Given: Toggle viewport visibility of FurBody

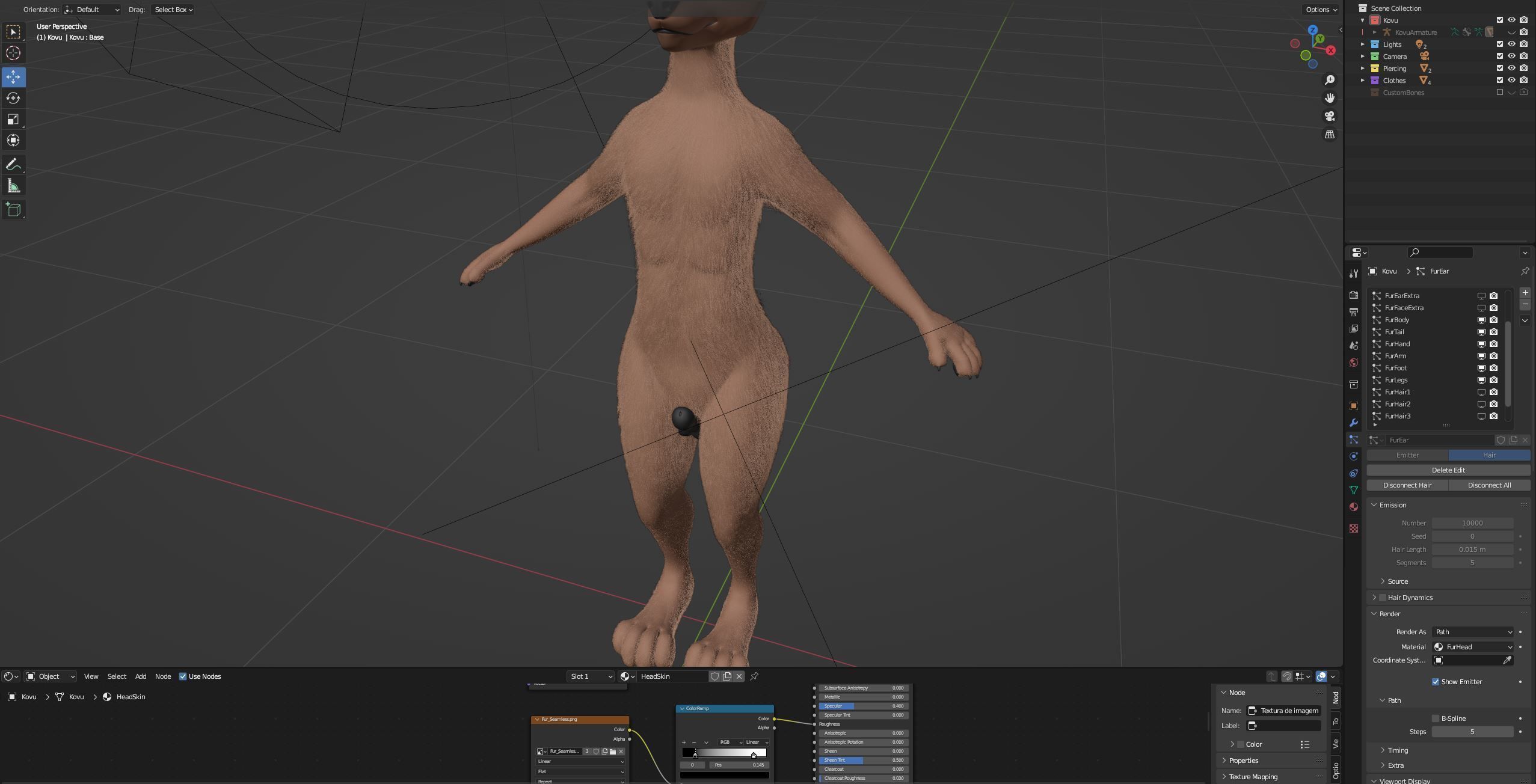Looking at the screenshot, I should click(x=1482, y=320).
